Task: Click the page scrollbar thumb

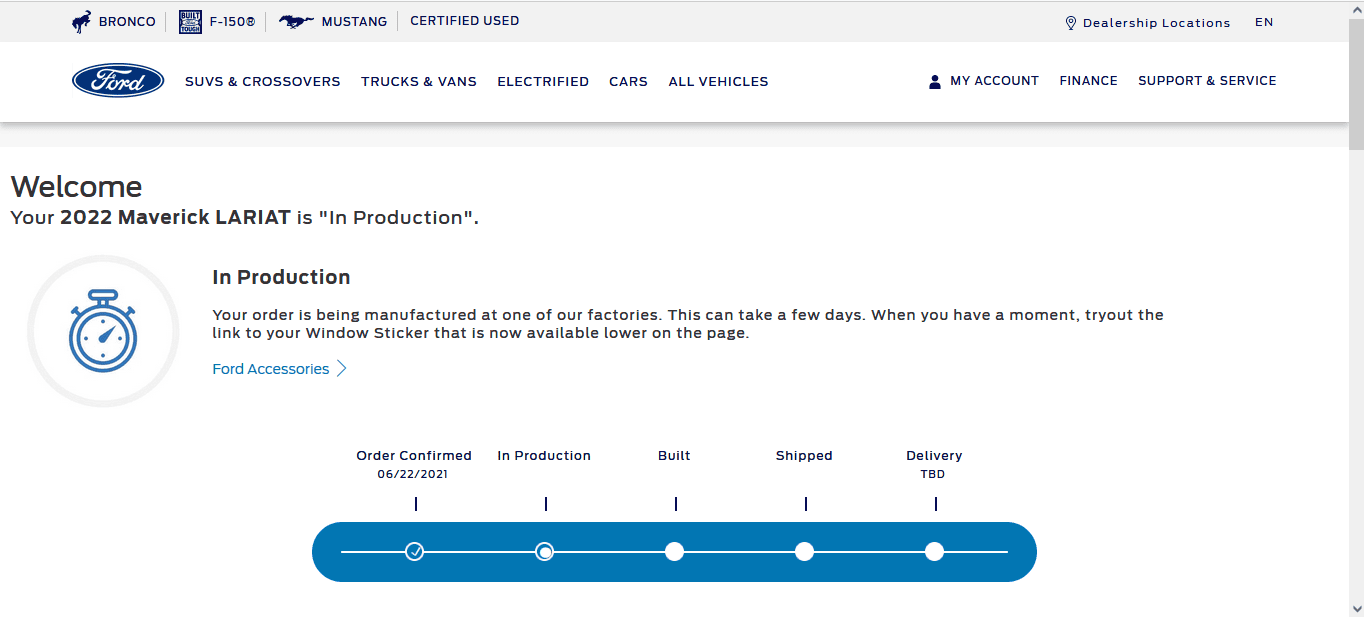Action: click(1356, 83)
